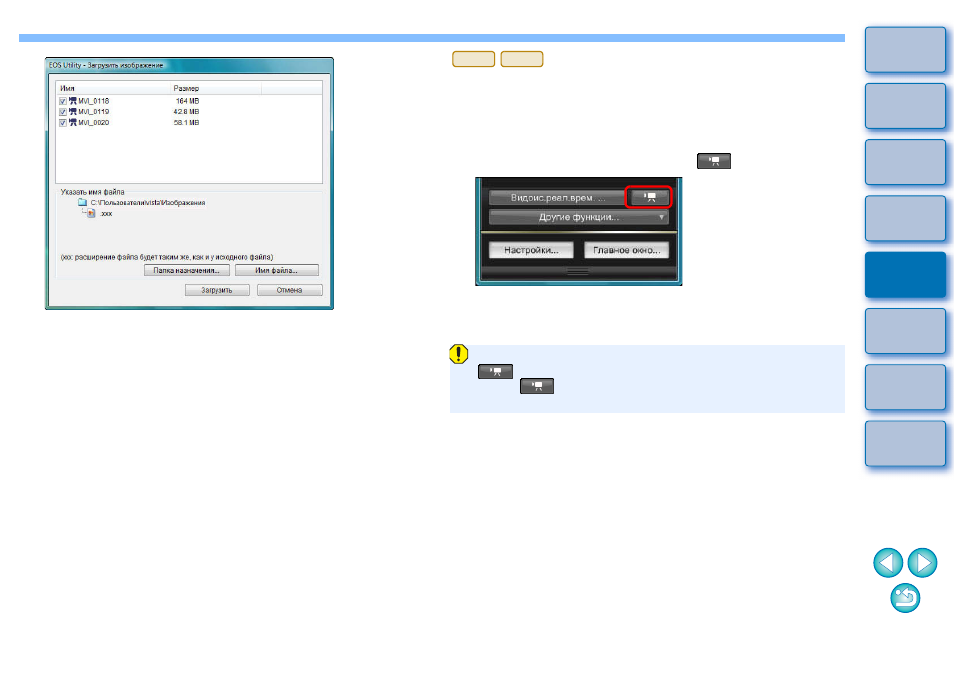Click the destination folder icon in dialog

pos(83,202)
